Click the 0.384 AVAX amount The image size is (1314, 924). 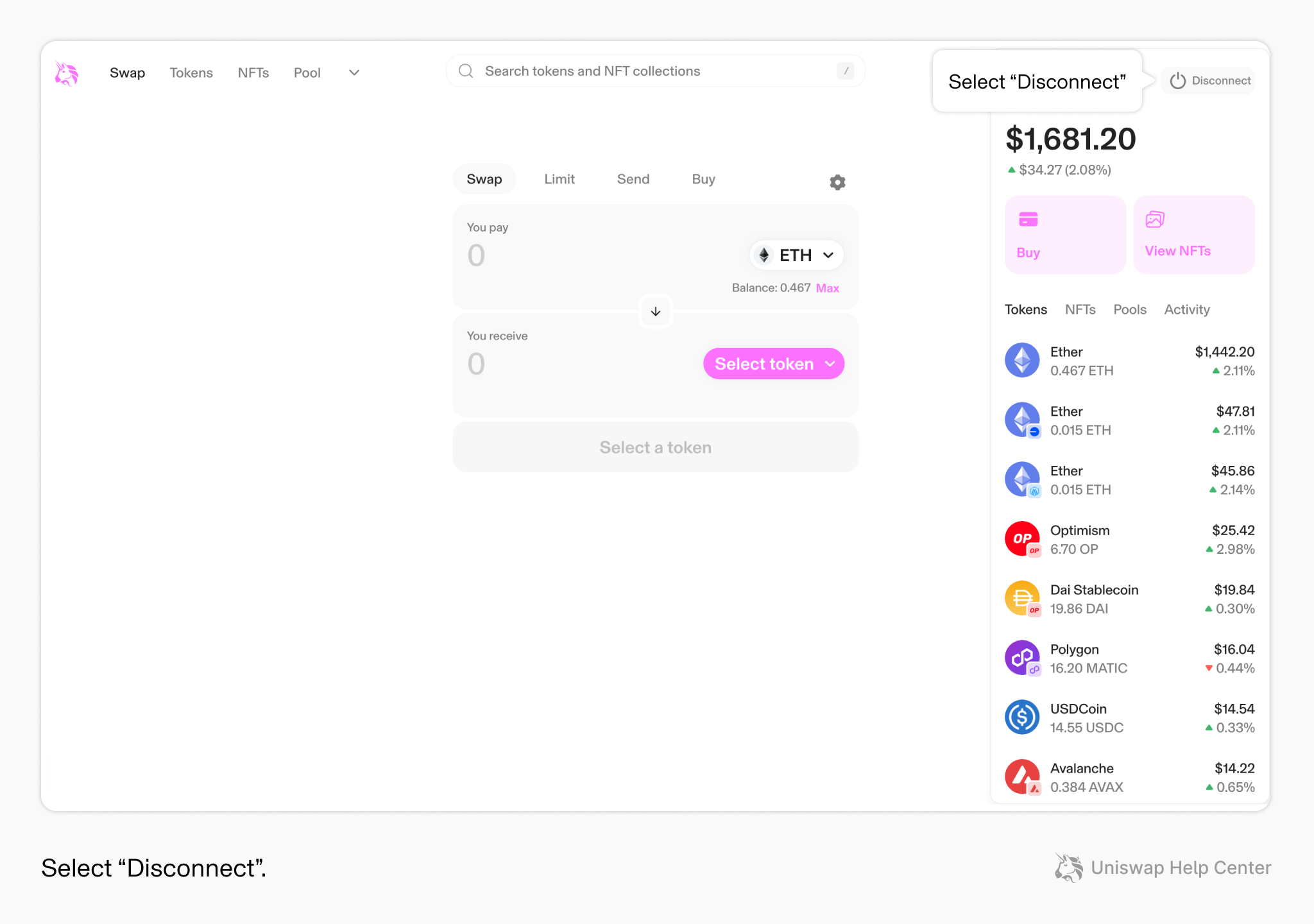tap(1087, 787)
